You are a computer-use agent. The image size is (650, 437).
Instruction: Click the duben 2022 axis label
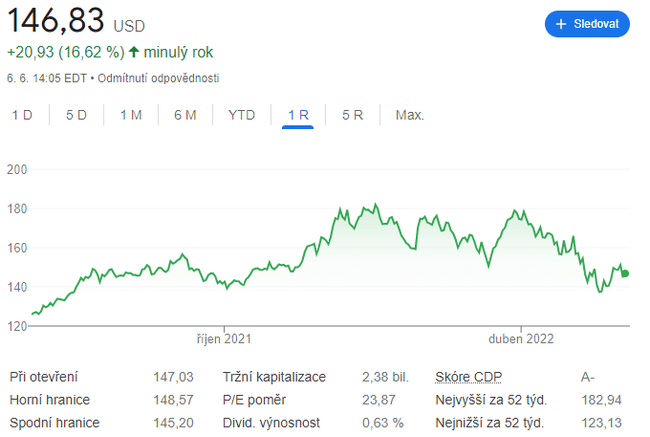click(519, 339)
